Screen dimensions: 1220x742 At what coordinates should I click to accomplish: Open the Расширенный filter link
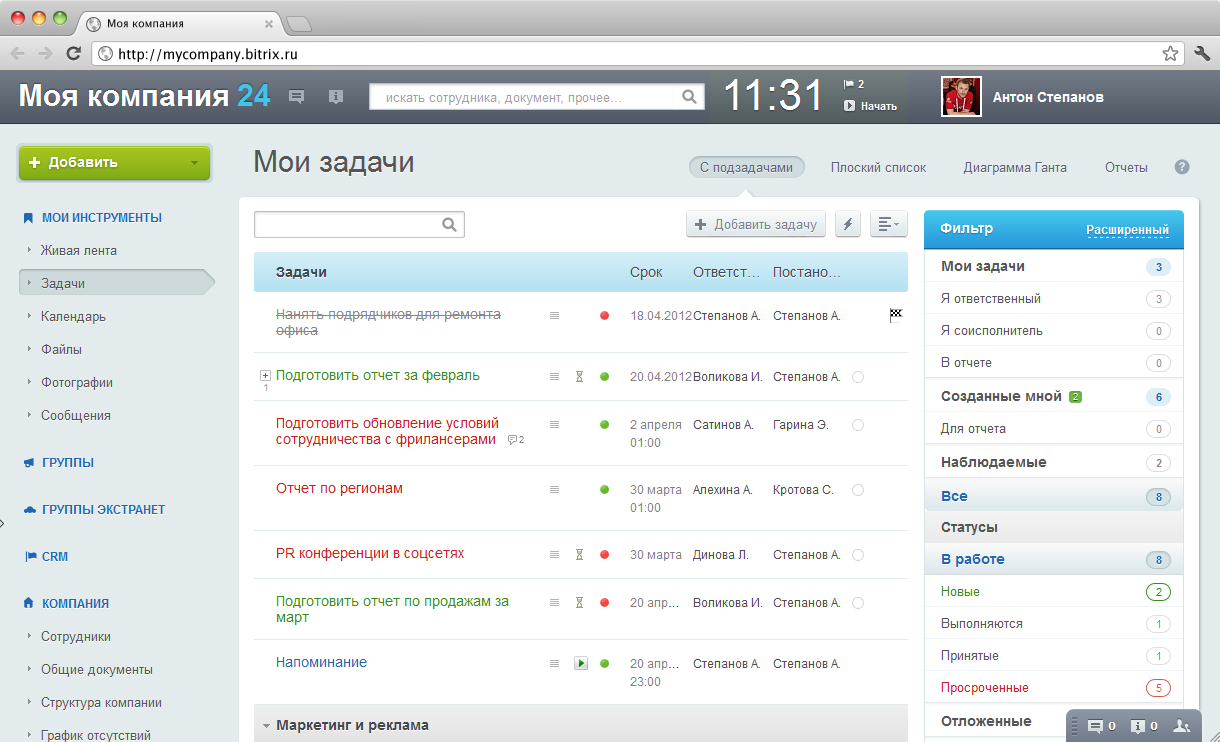click(1127, 229)
